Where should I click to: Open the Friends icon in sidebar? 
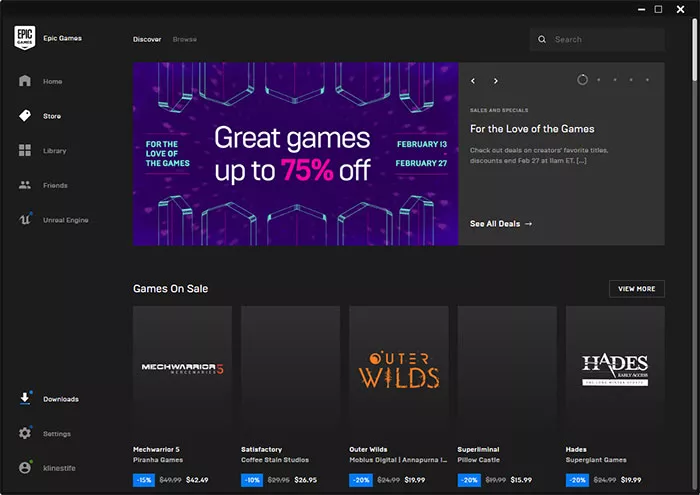(25, 185)
